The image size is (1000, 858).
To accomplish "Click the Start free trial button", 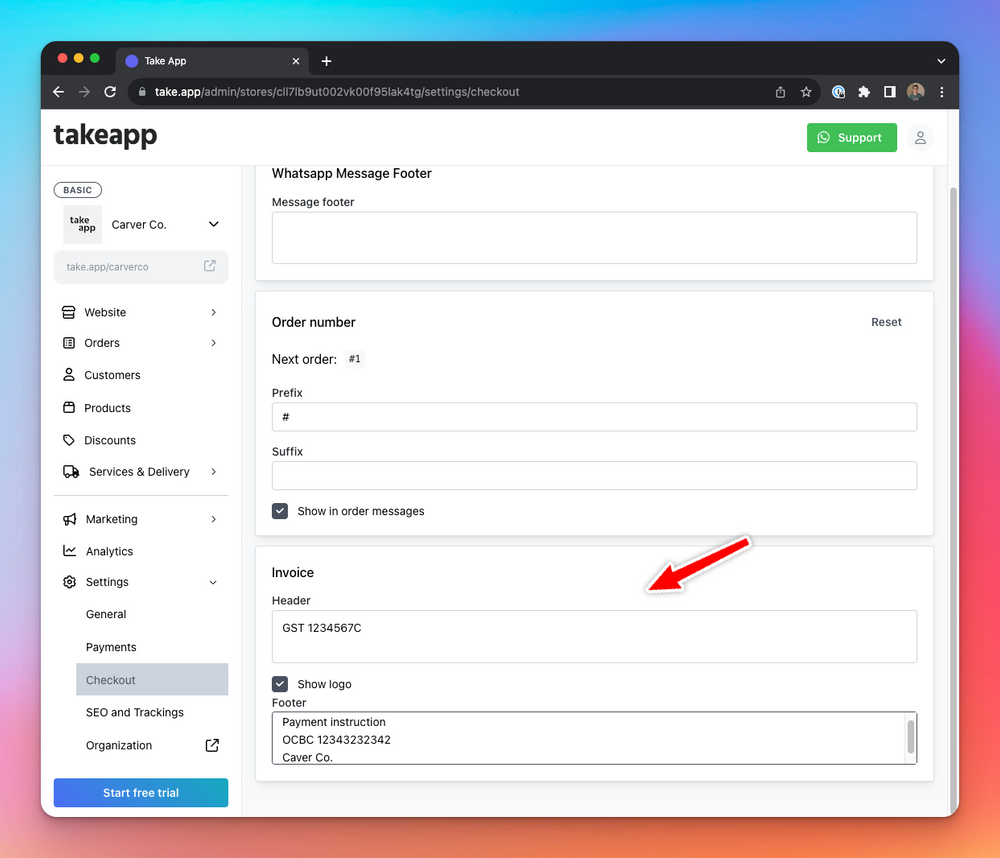I will 141,793.
